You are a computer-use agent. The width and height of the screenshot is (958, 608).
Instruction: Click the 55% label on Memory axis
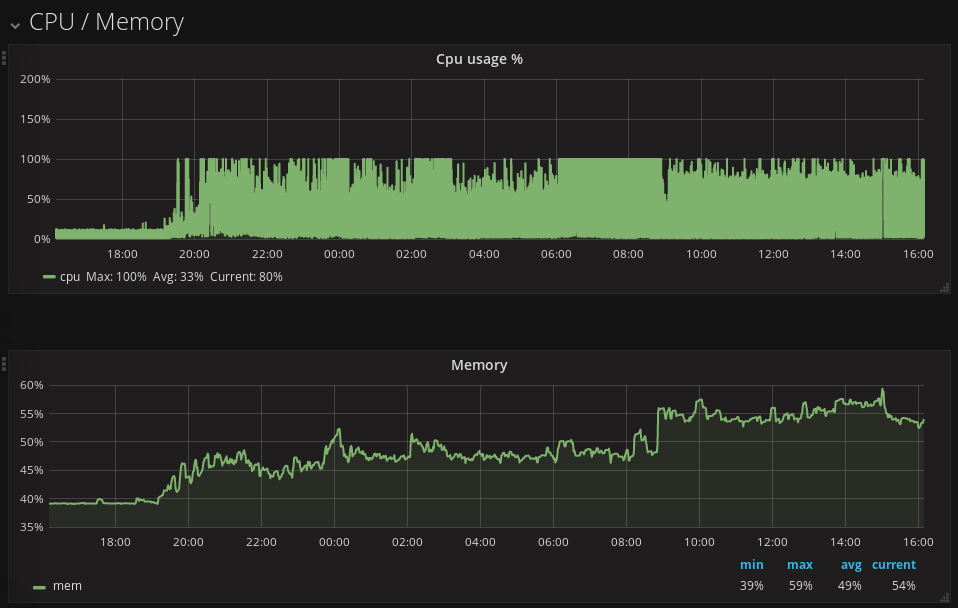32,414
